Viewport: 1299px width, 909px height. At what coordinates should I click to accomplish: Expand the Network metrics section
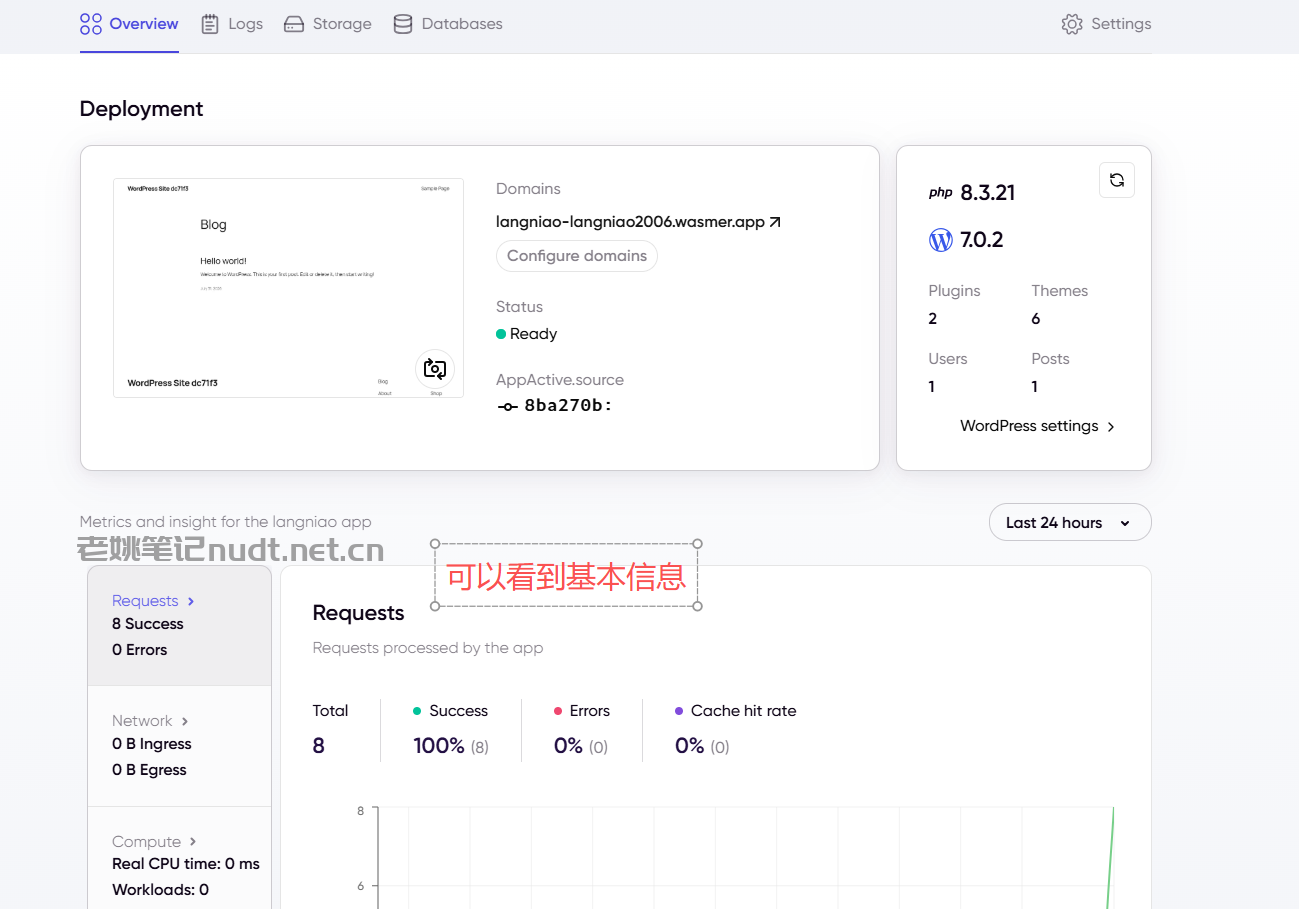click(180, 745)
